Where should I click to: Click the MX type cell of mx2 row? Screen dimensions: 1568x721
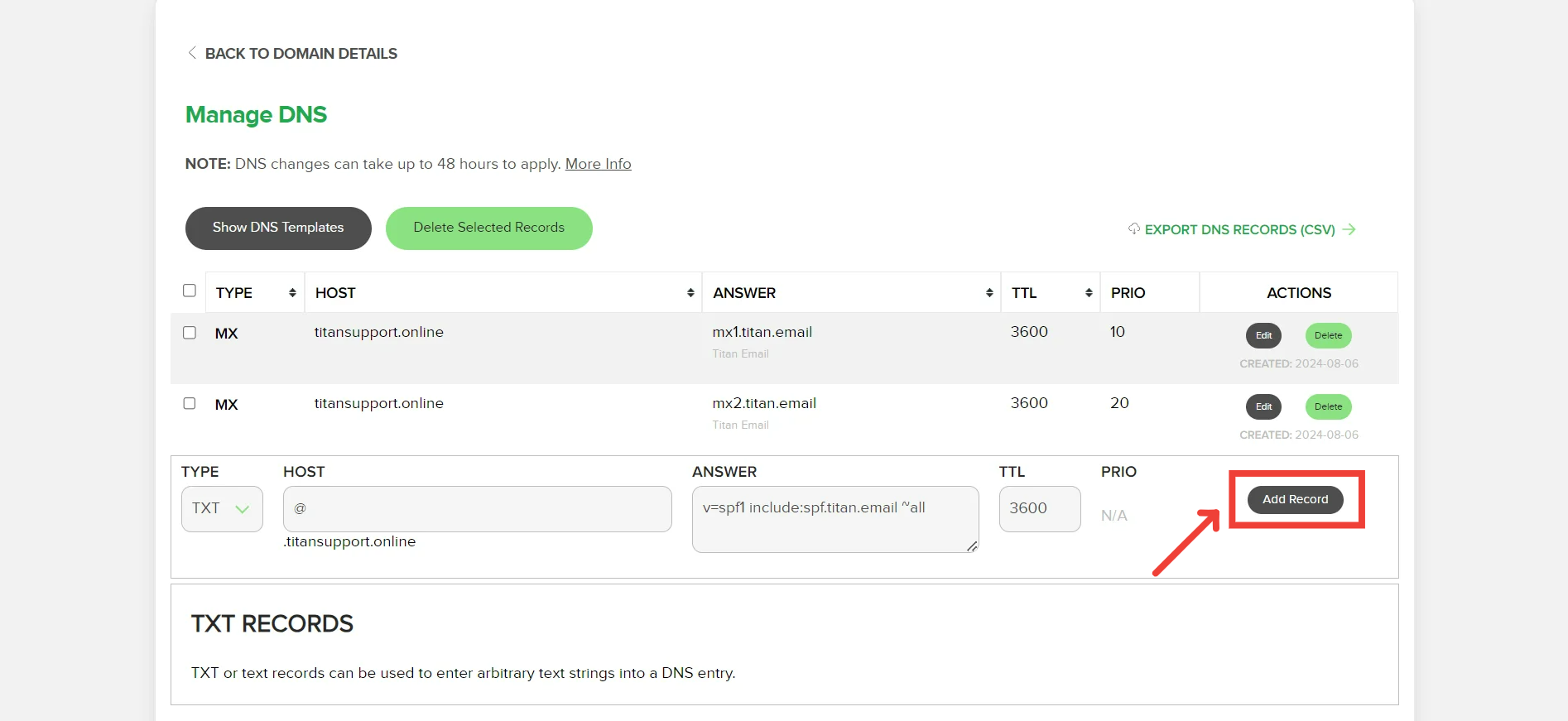tap(227, 405)
